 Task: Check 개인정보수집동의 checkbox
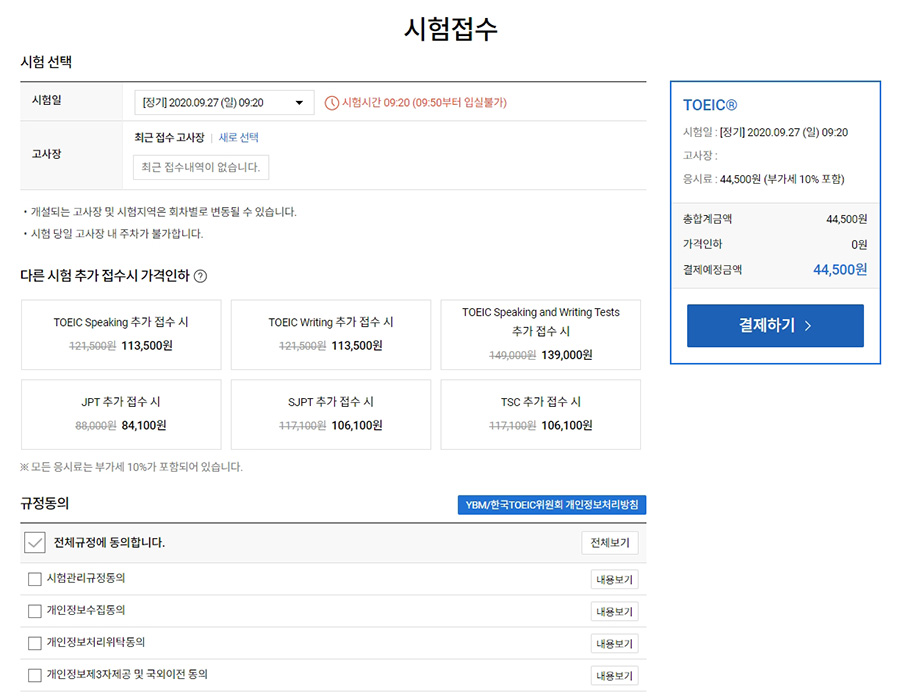click(x=35, y=611)
